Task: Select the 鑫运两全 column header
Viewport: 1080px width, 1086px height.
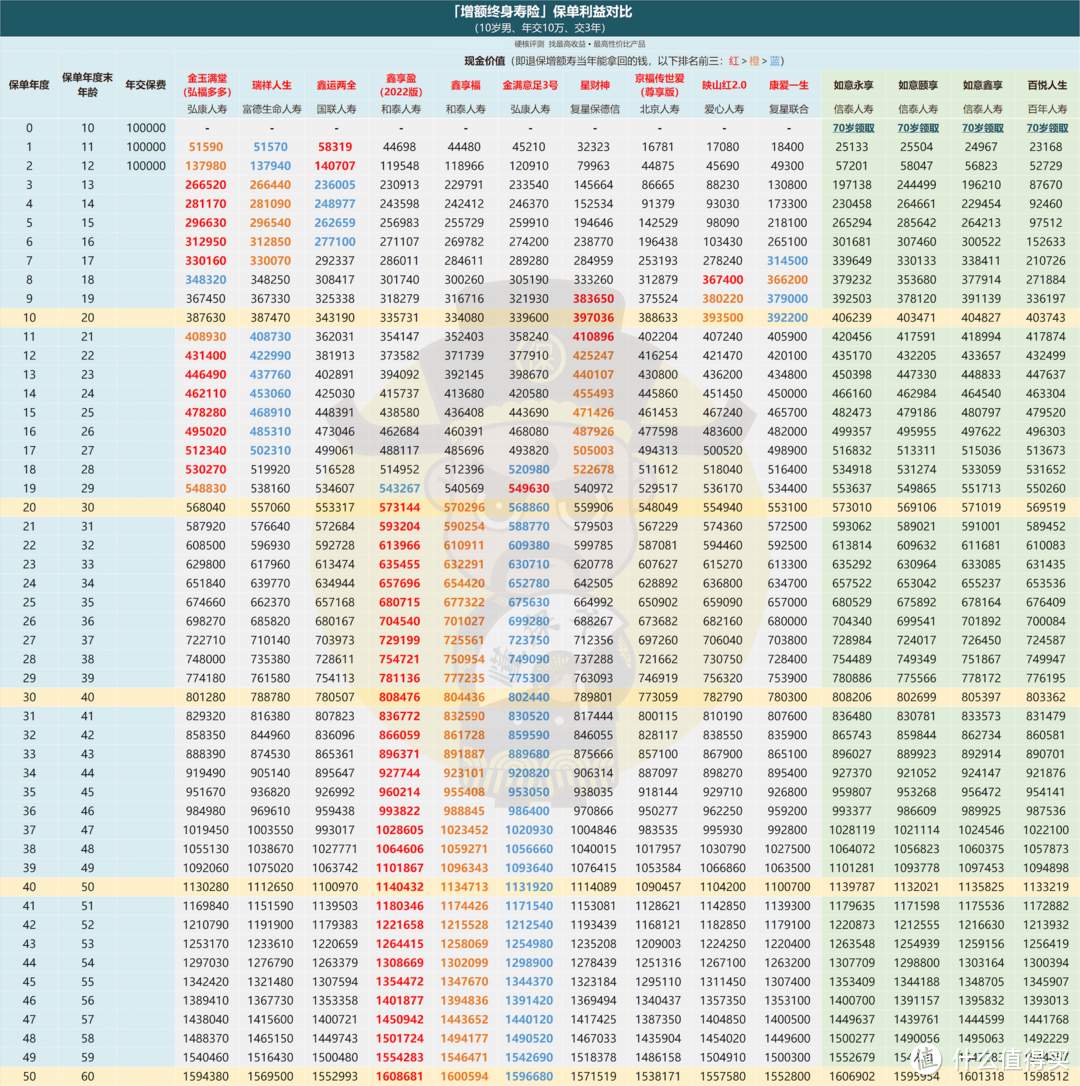Action: (x=336, y=85)
